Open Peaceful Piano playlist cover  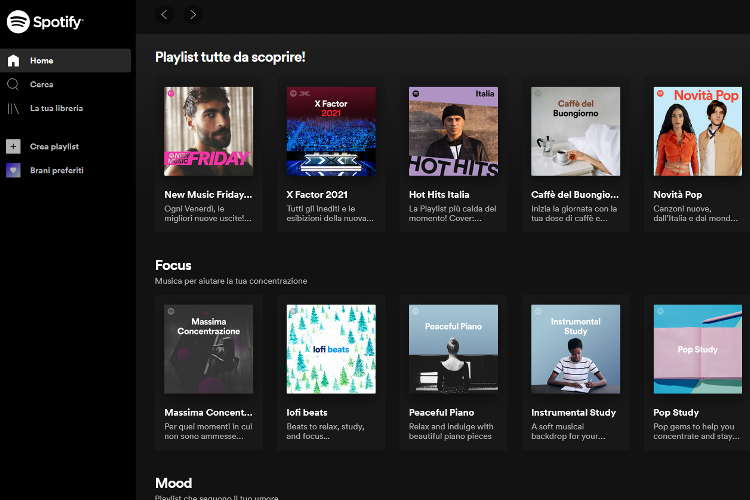point(453,349)
